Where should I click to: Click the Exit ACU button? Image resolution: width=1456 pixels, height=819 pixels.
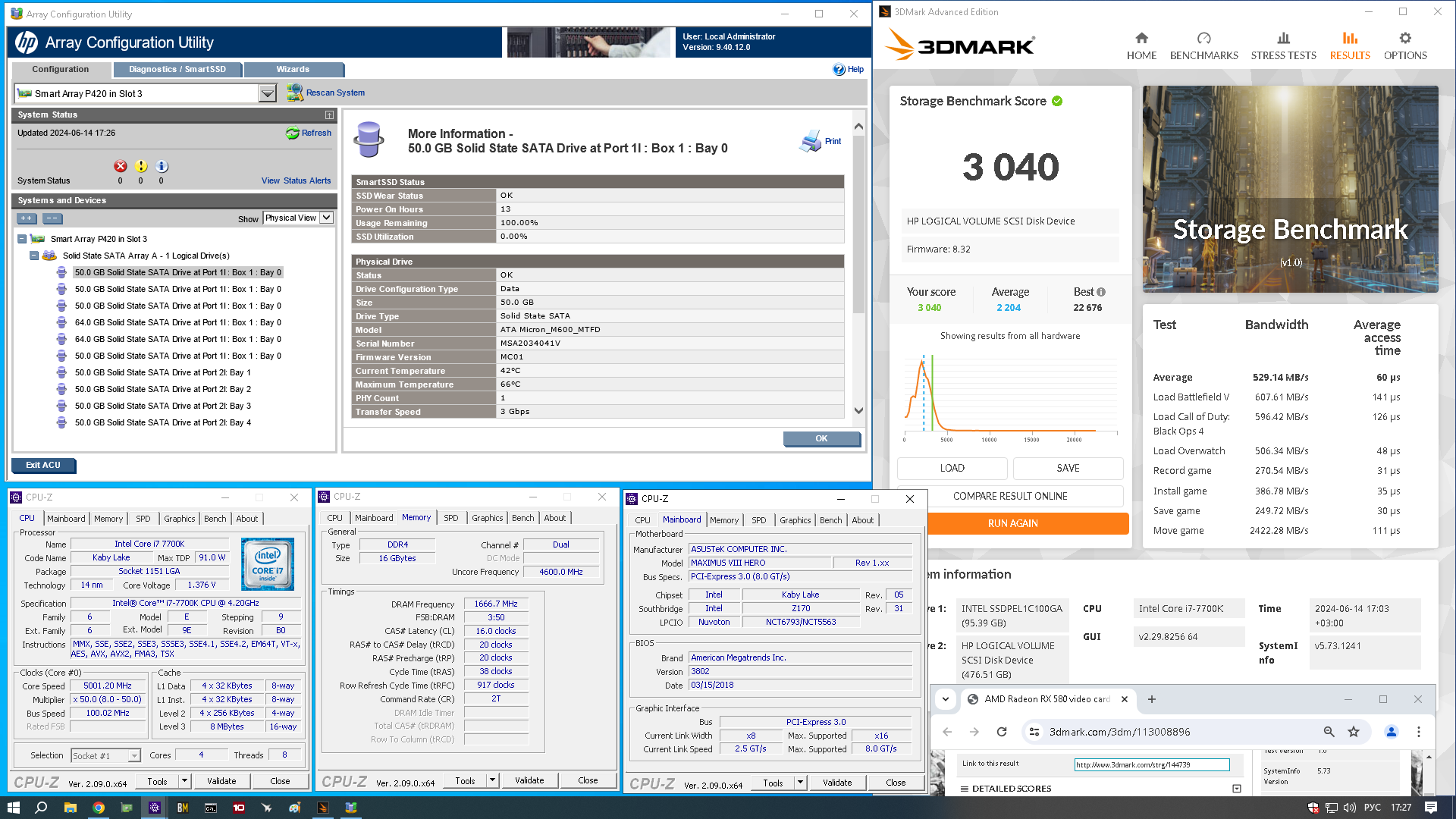click(x=43, y=465)
